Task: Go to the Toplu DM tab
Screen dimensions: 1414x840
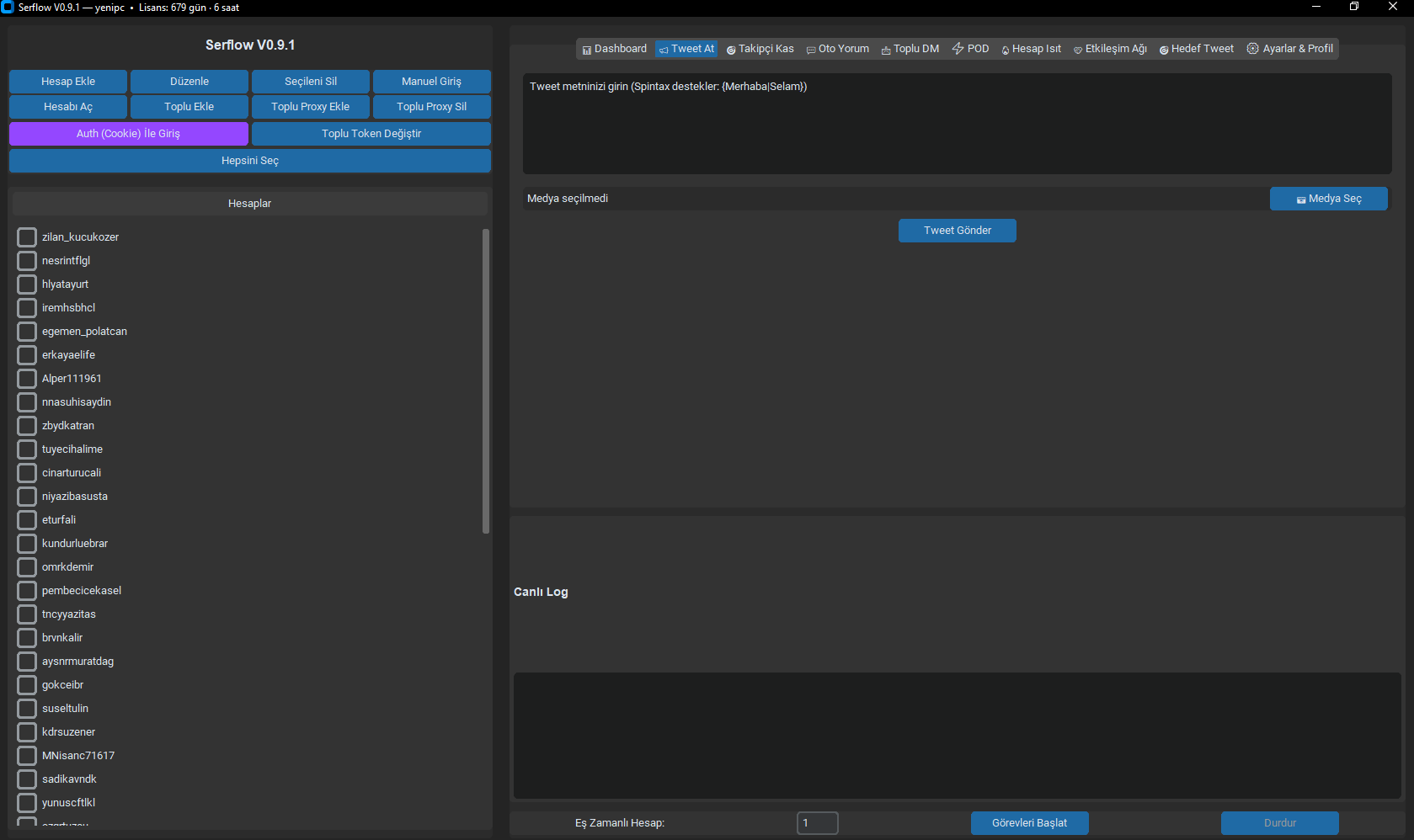Action: pyautogui.click(x=910, y=49)
